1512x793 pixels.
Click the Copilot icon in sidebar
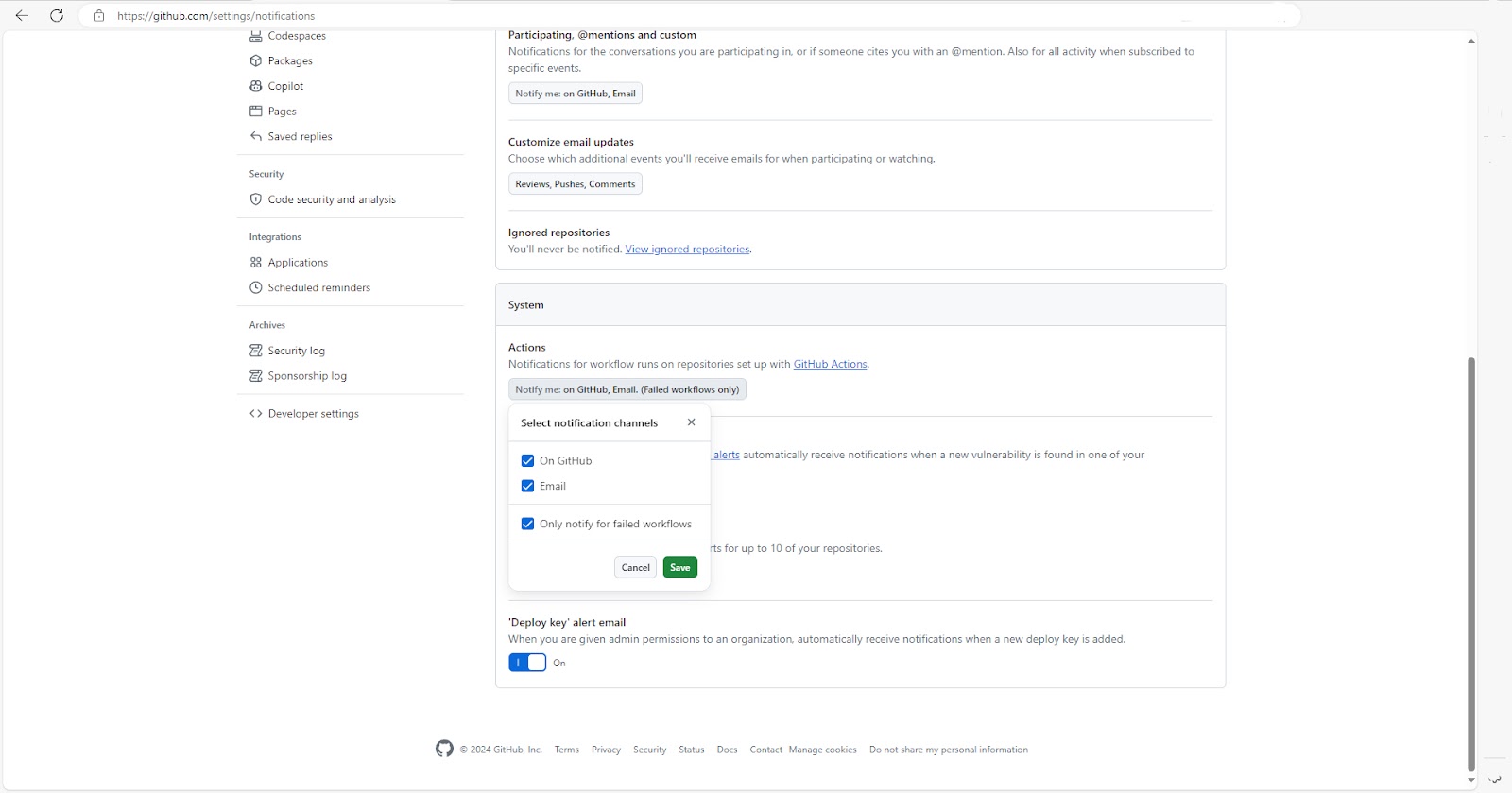coord(255,86)
